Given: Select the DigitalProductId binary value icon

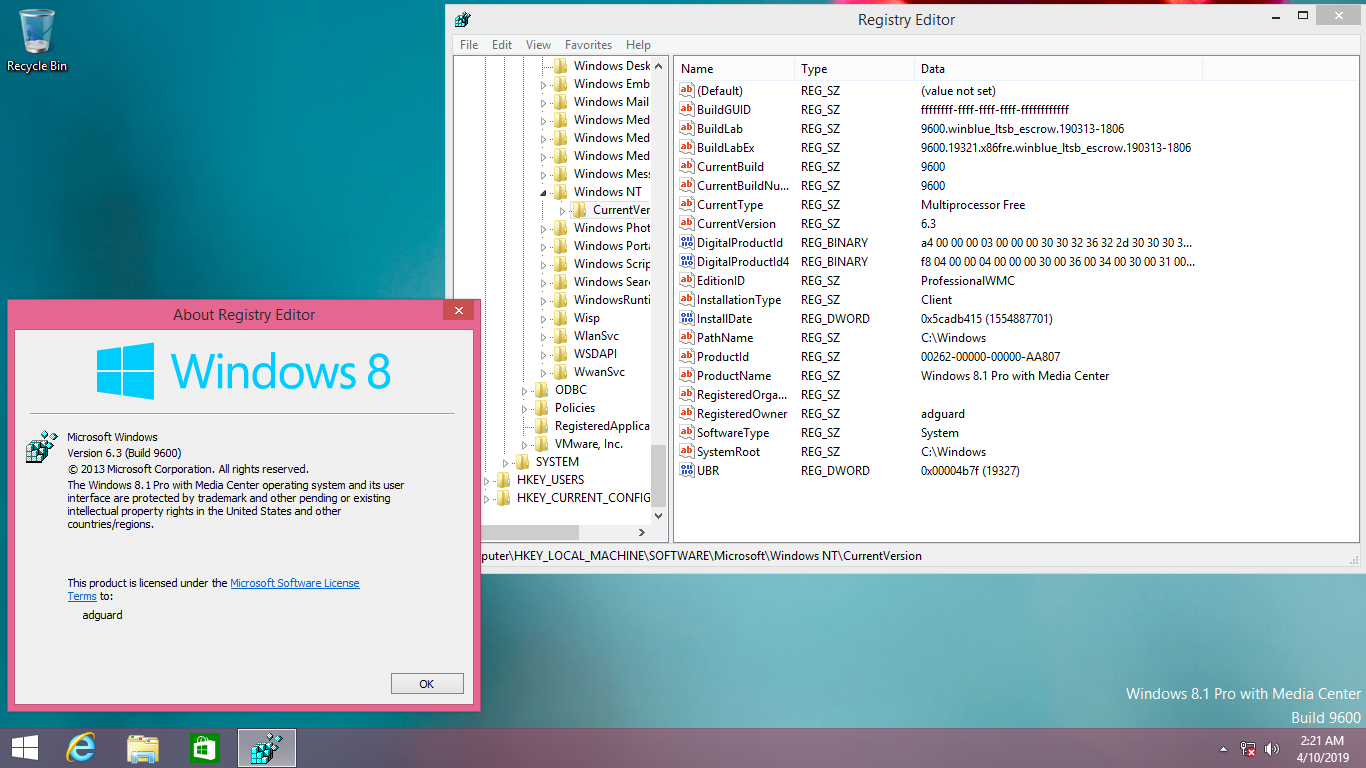Looking at the screenshot, I should [x=687, y=242].
